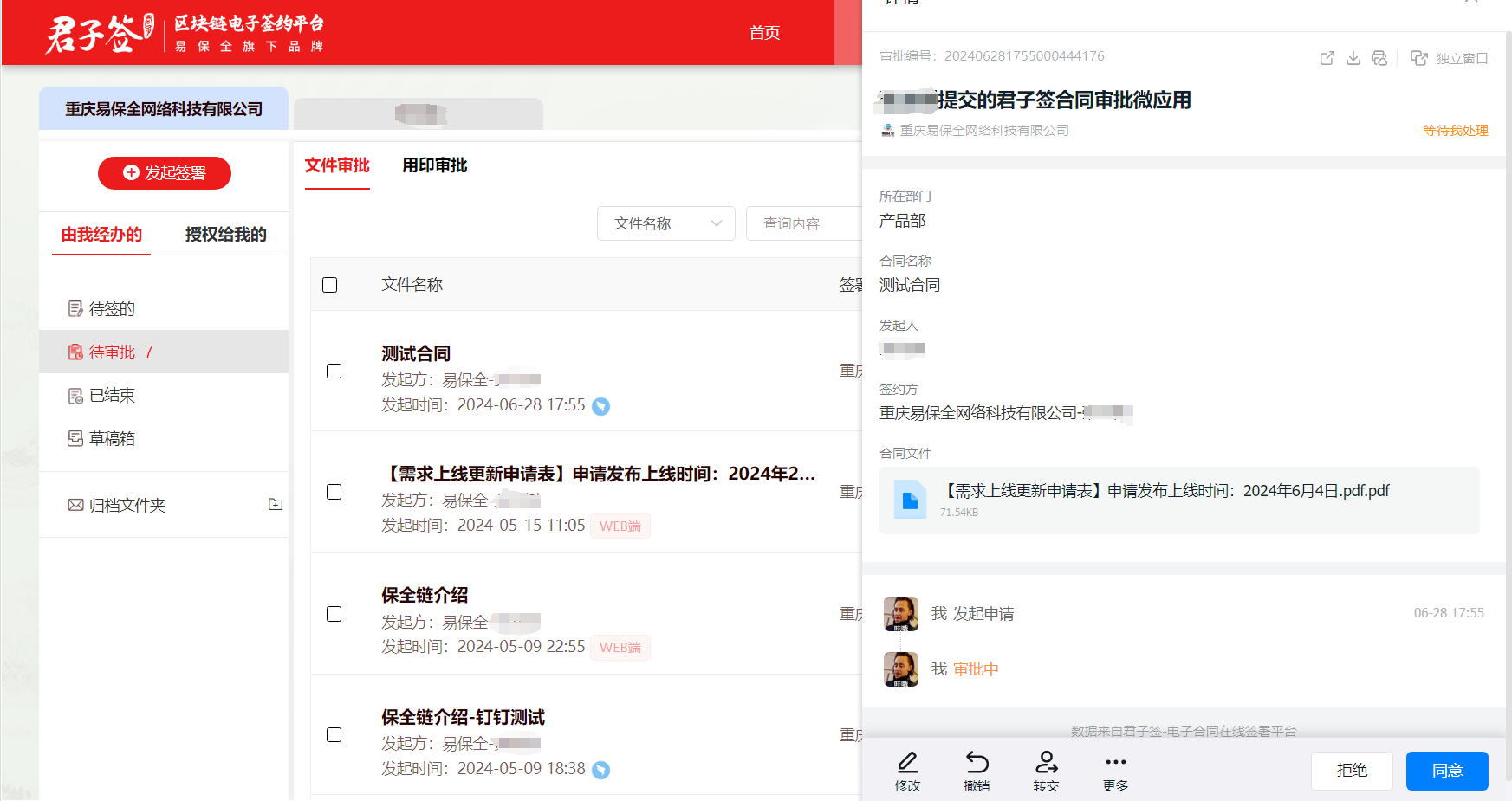
Task: Open 归档文件夹
Action: click(127, 505)
